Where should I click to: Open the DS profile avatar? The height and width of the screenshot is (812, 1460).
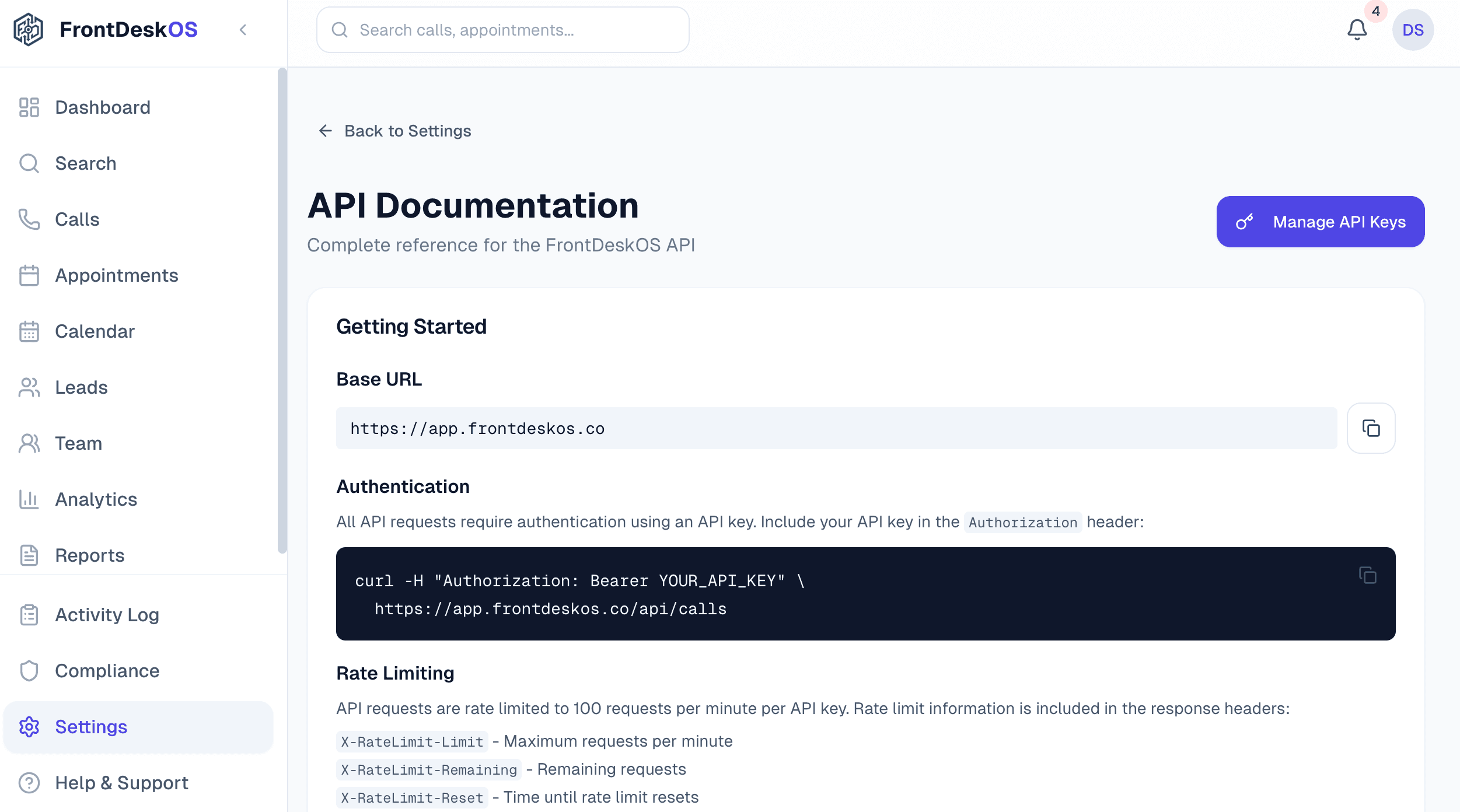[1414, 30]
